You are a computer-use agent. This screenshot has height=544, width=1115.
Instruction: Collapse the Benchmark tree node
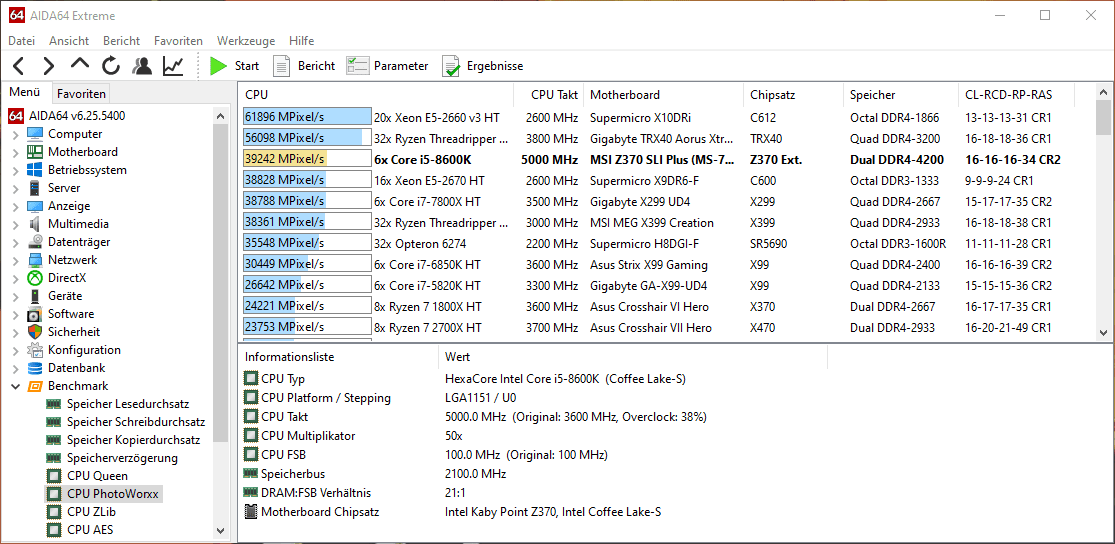(x=15, y=386)
